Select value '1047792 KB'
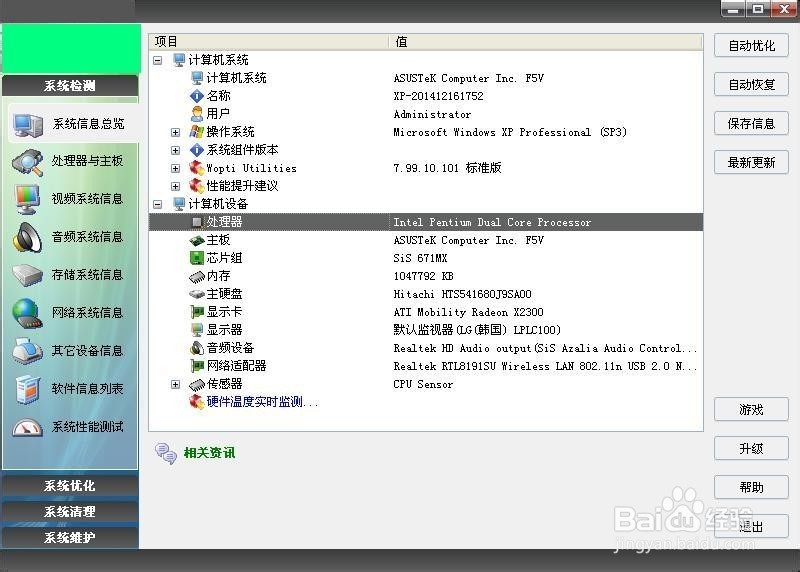The height and width of the screenshot is (572, 800). tap(423, 276)
